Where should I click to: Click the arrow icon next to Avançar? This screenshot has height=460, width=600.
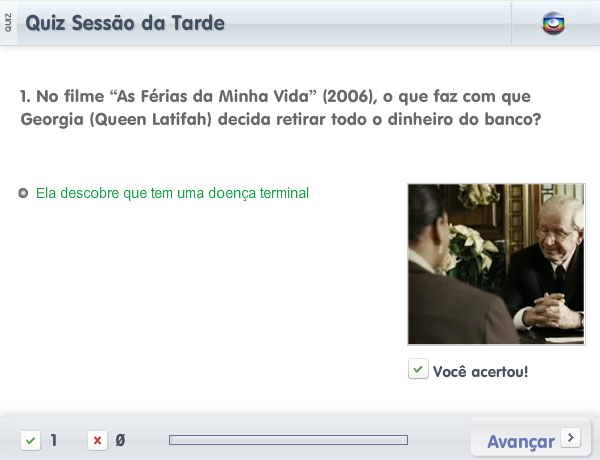[x=571, y=437]
